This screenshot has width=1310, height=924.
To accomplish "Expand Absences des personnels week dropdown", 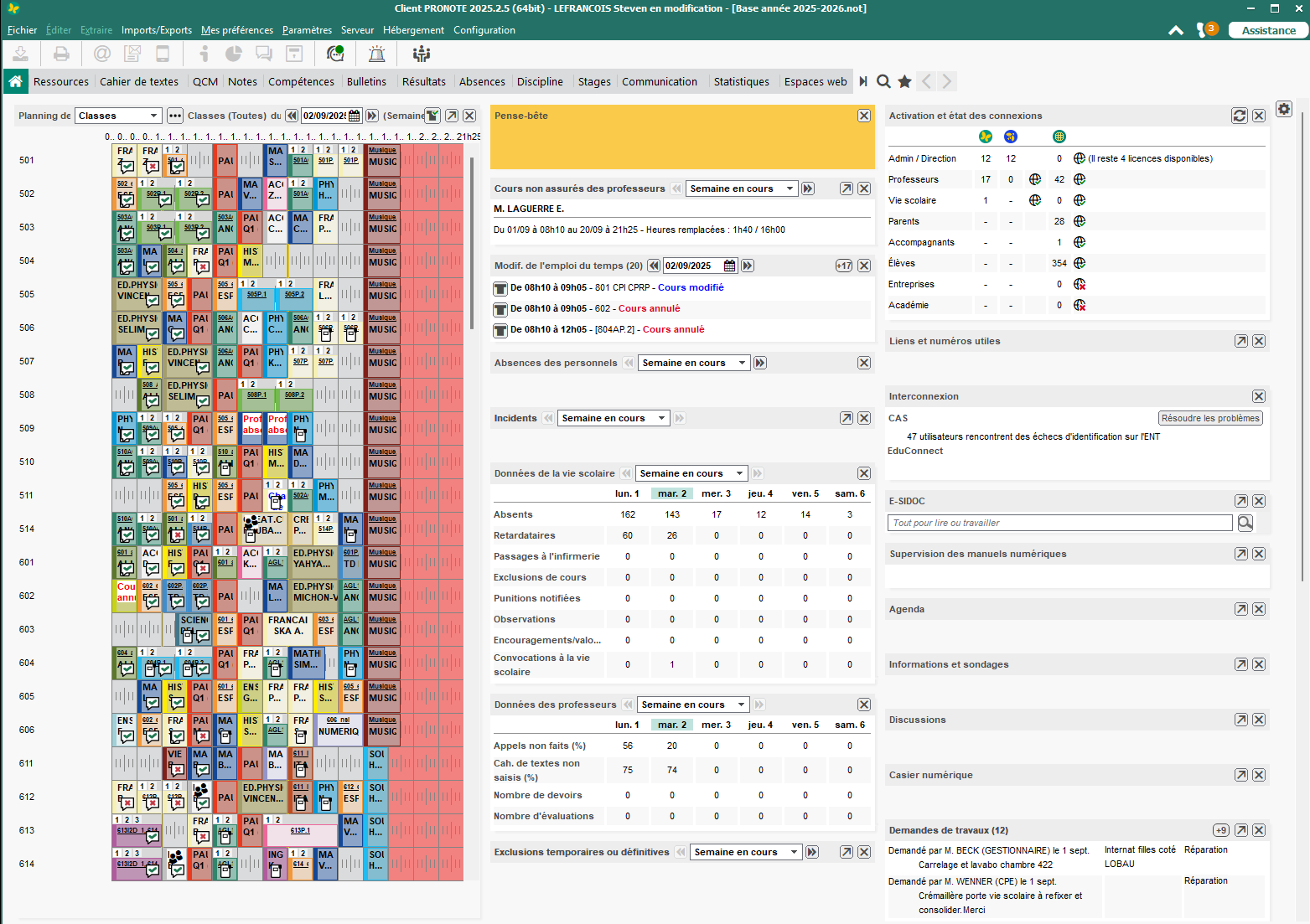I will coord(694,363).
